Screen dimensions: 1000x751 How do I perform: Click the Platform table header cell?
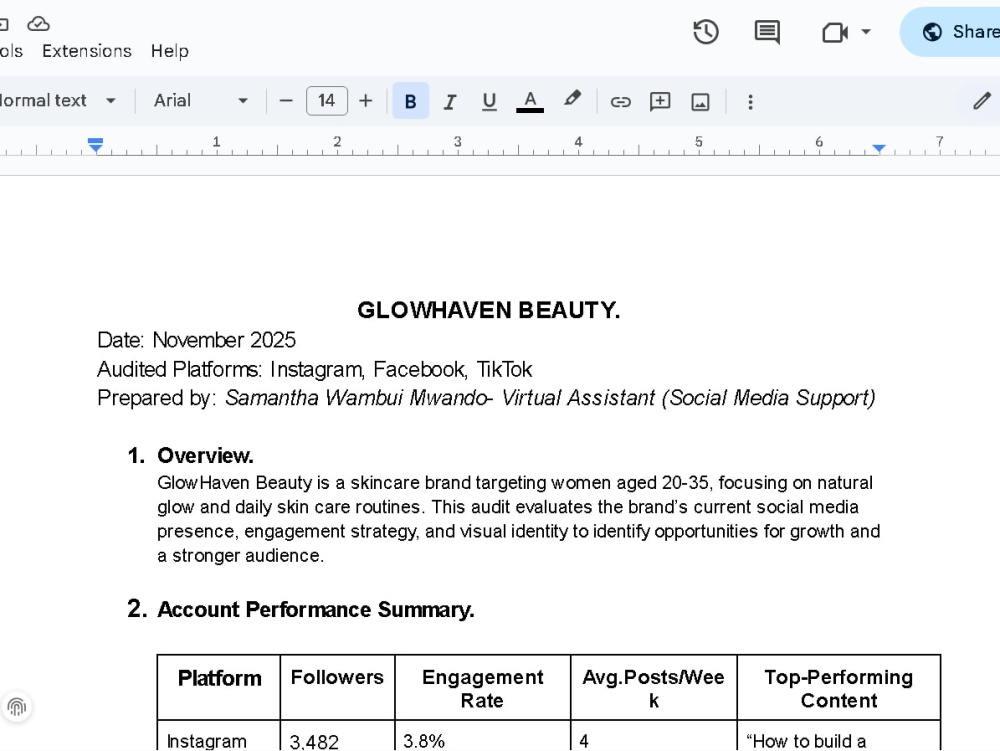tap(219, 687)
